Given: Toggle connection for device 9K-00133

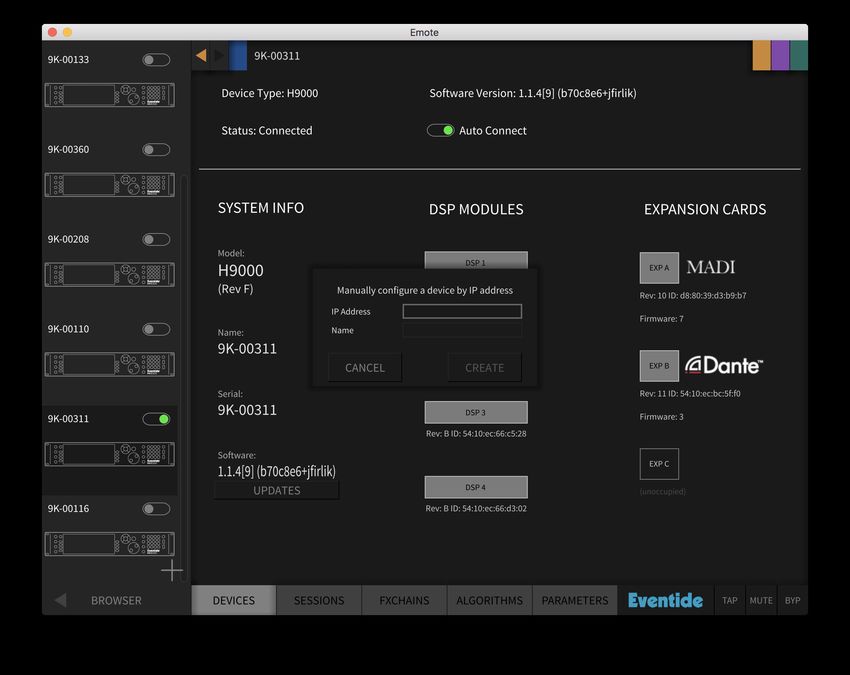Looking at the screenshot, I should pos(156,60).
